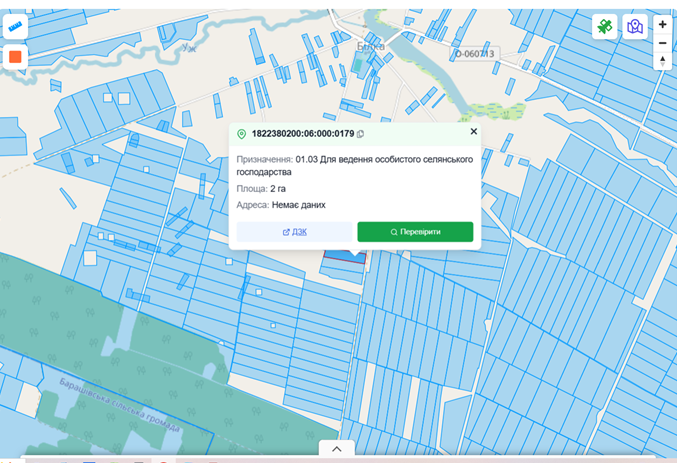Copy cadastral number 1822380200:06:000:0179
The width and height of the screenshot is (677, 463).
pyautogui.click(x=361, y=134)
